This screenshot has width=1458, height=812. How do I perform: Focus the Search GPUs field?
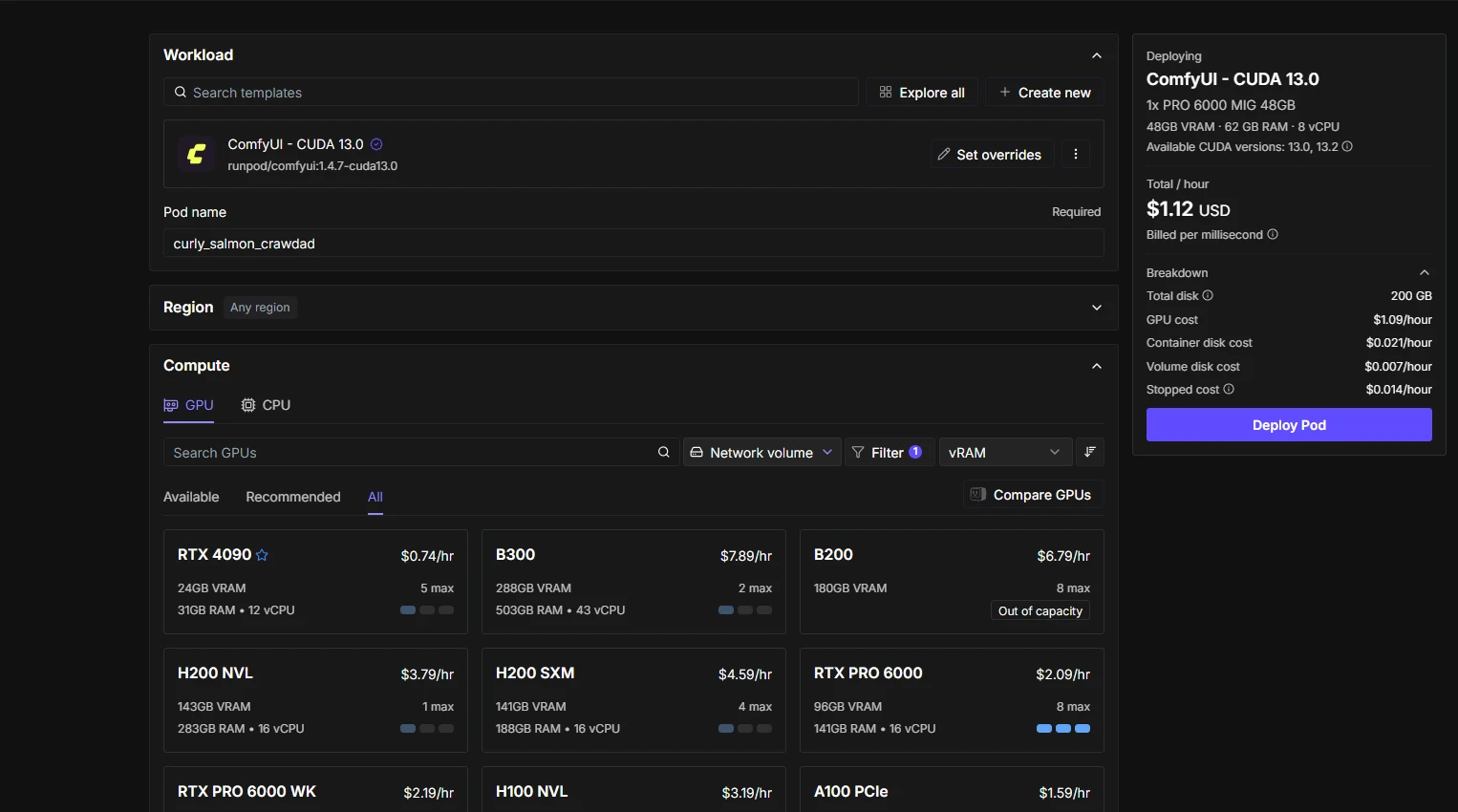(x=421, y=452)
